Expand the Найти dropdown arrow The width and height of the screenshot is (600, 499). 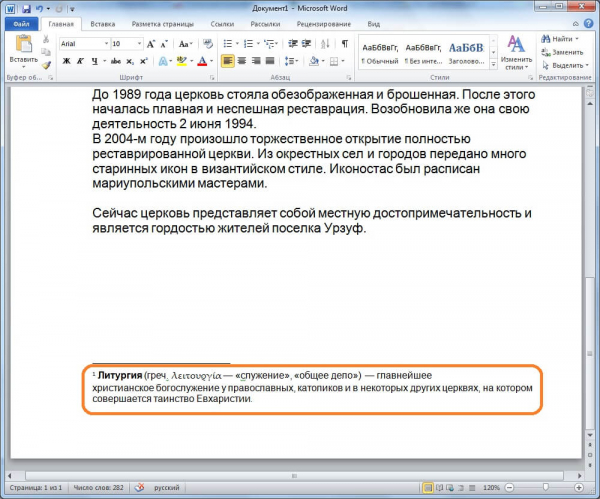tap(577, 39)
